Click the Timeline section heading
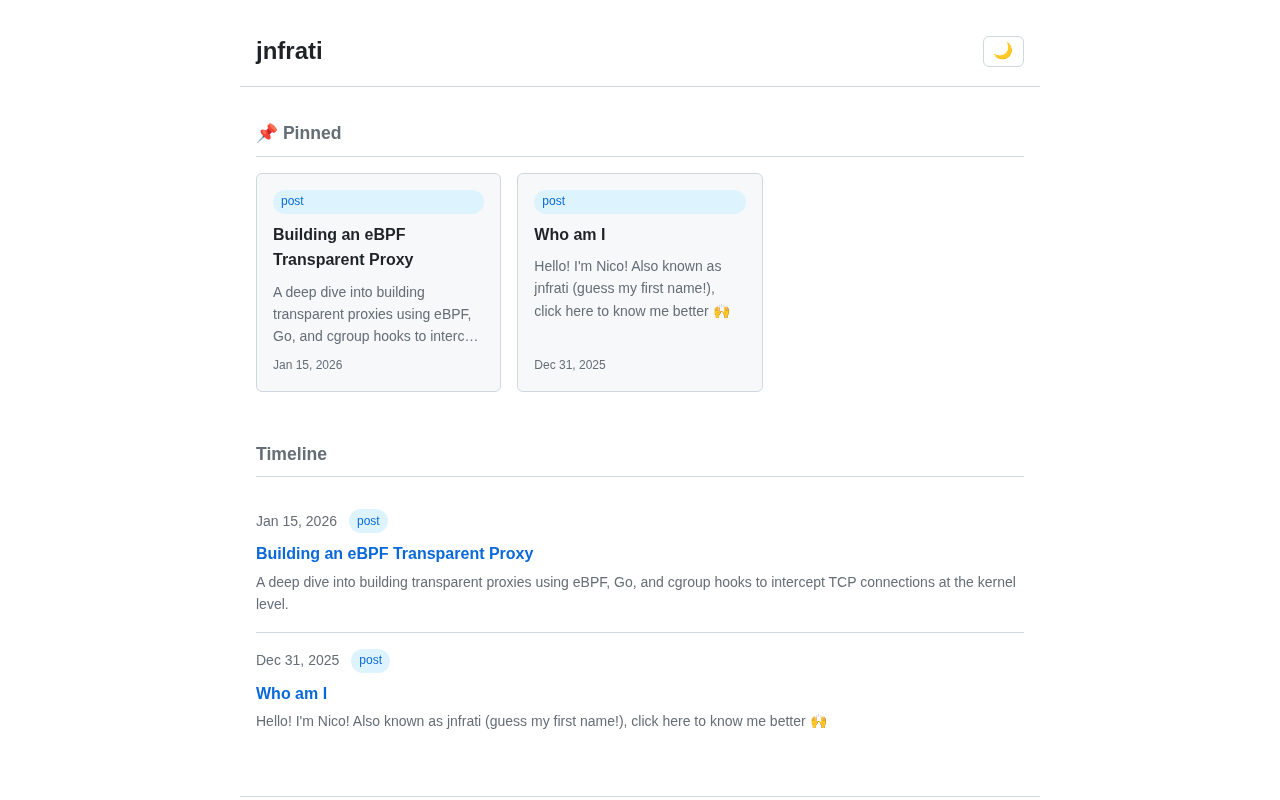 click(291, 454)
